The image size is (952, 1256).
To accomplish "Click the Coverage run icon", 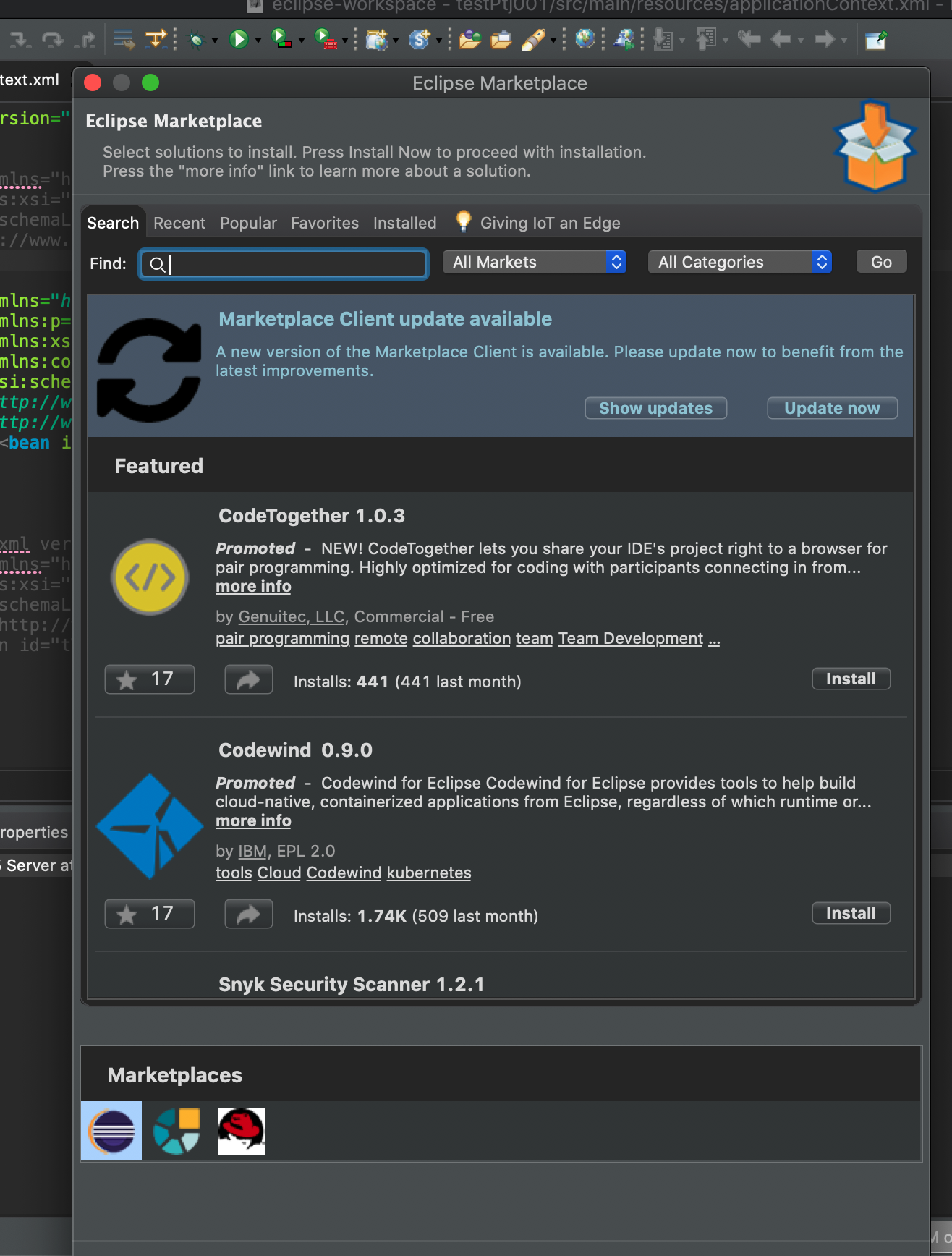I will [281, 39].
